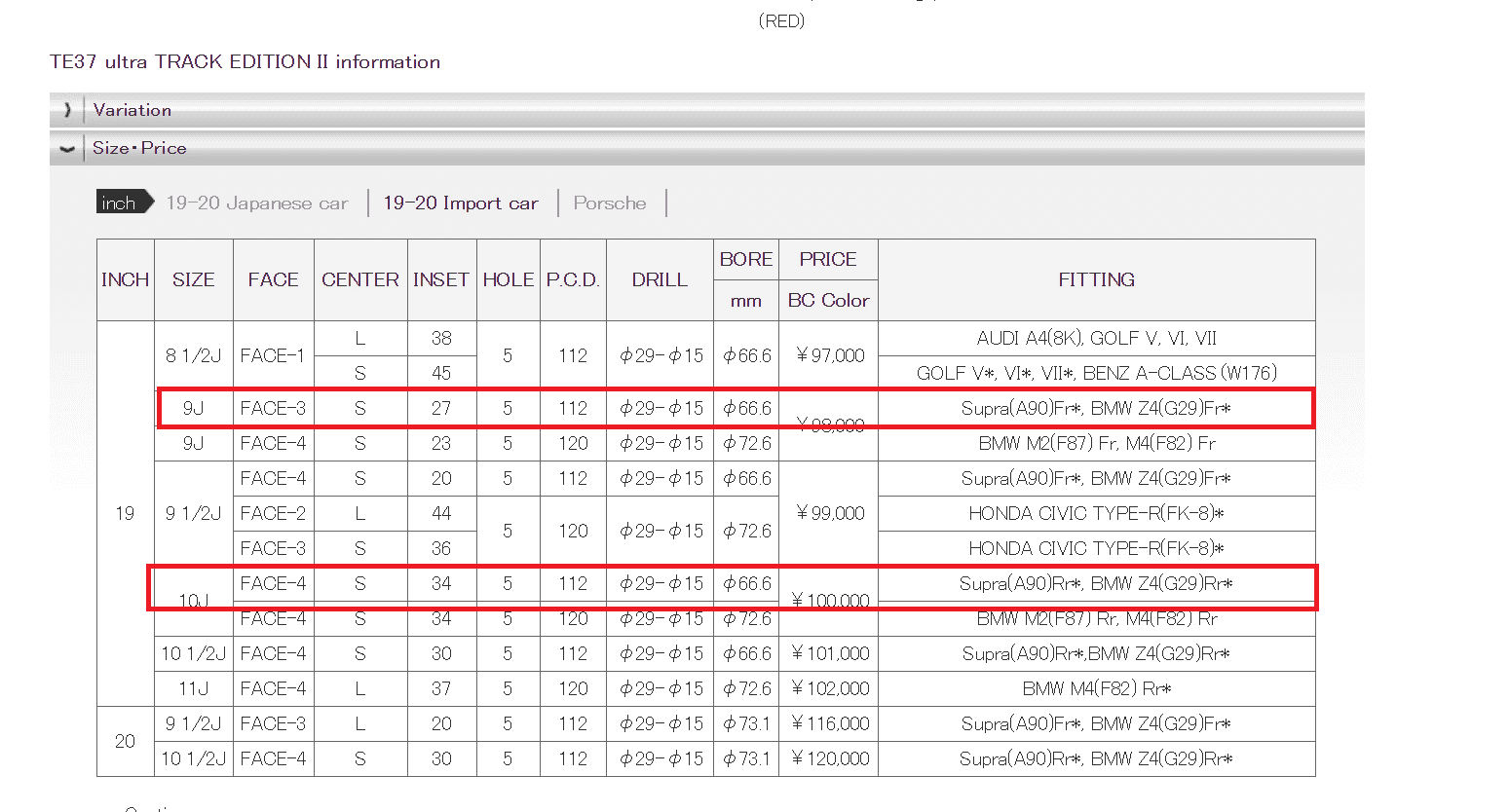Click the BORE column header
This screenshot has width=1510, height=812.
tap(746, 260)
